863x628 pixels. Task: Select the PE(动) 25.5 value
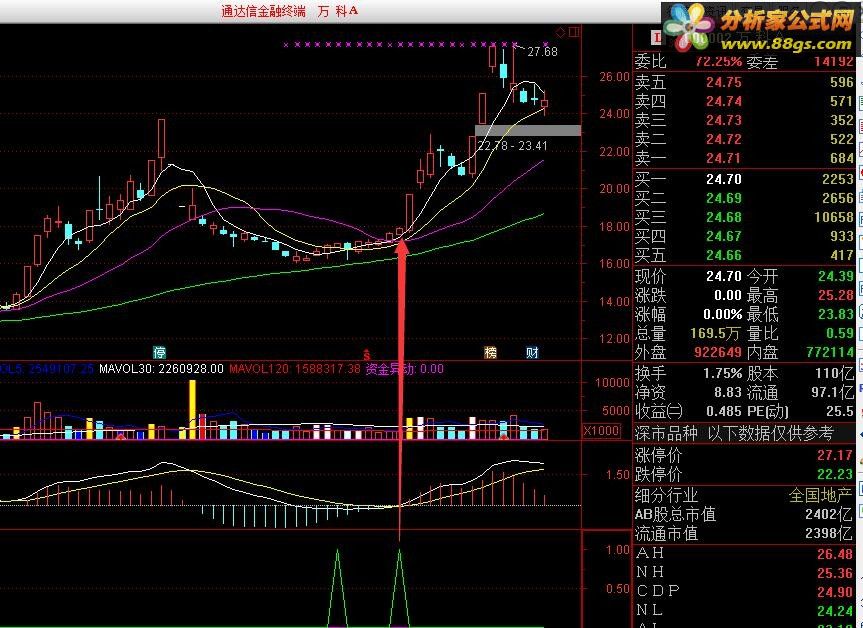pyautogui.click(x=840, y=412)
